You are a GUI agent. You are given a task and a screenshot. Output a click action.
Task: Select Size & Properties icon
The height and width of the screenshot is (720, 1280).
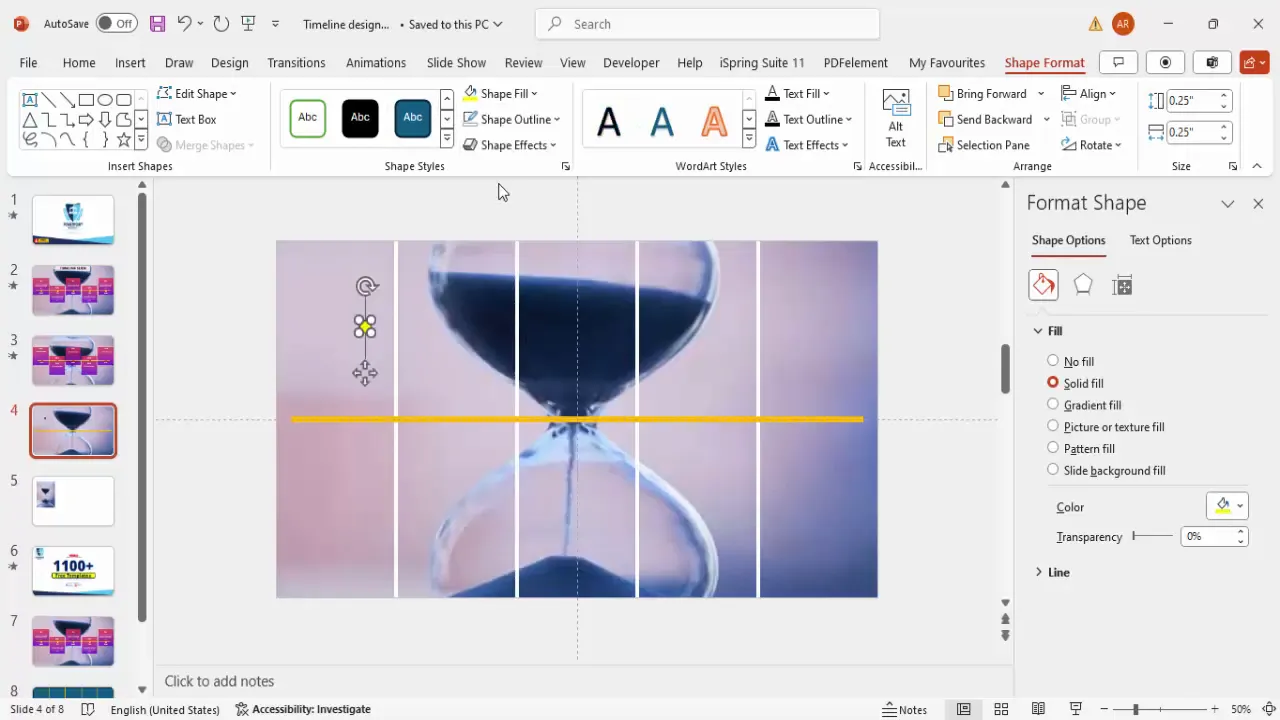click(x=1122, y=286)
